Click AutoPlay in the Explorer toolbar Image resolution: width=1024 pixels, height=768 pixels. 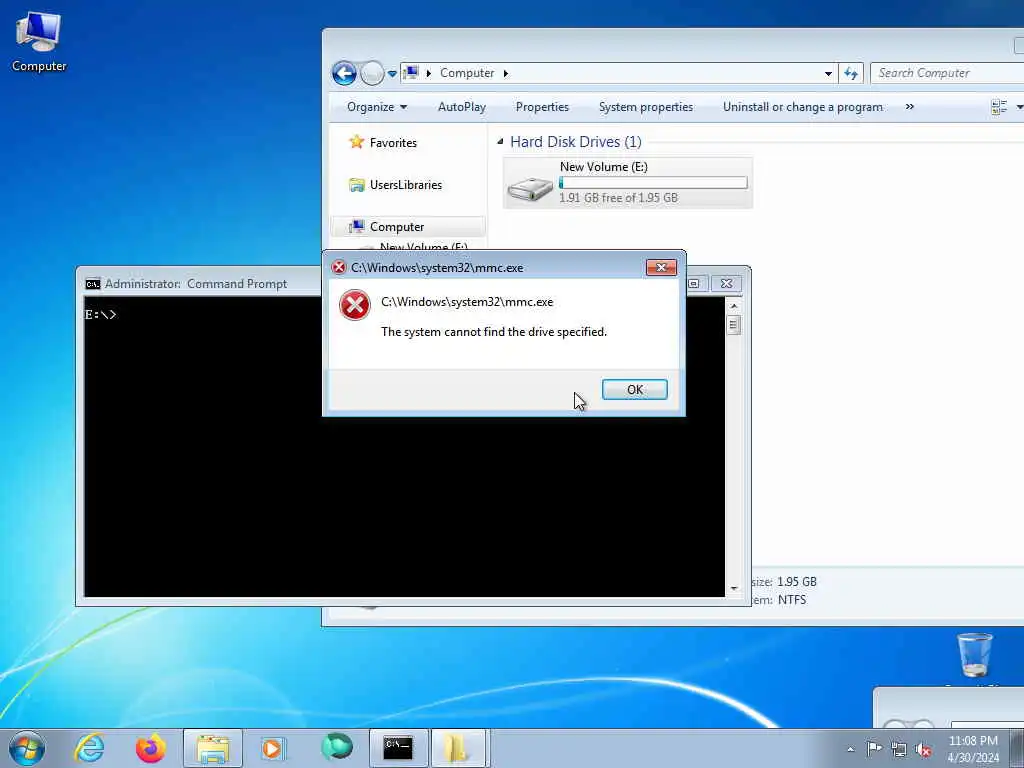tap(462, 107)
